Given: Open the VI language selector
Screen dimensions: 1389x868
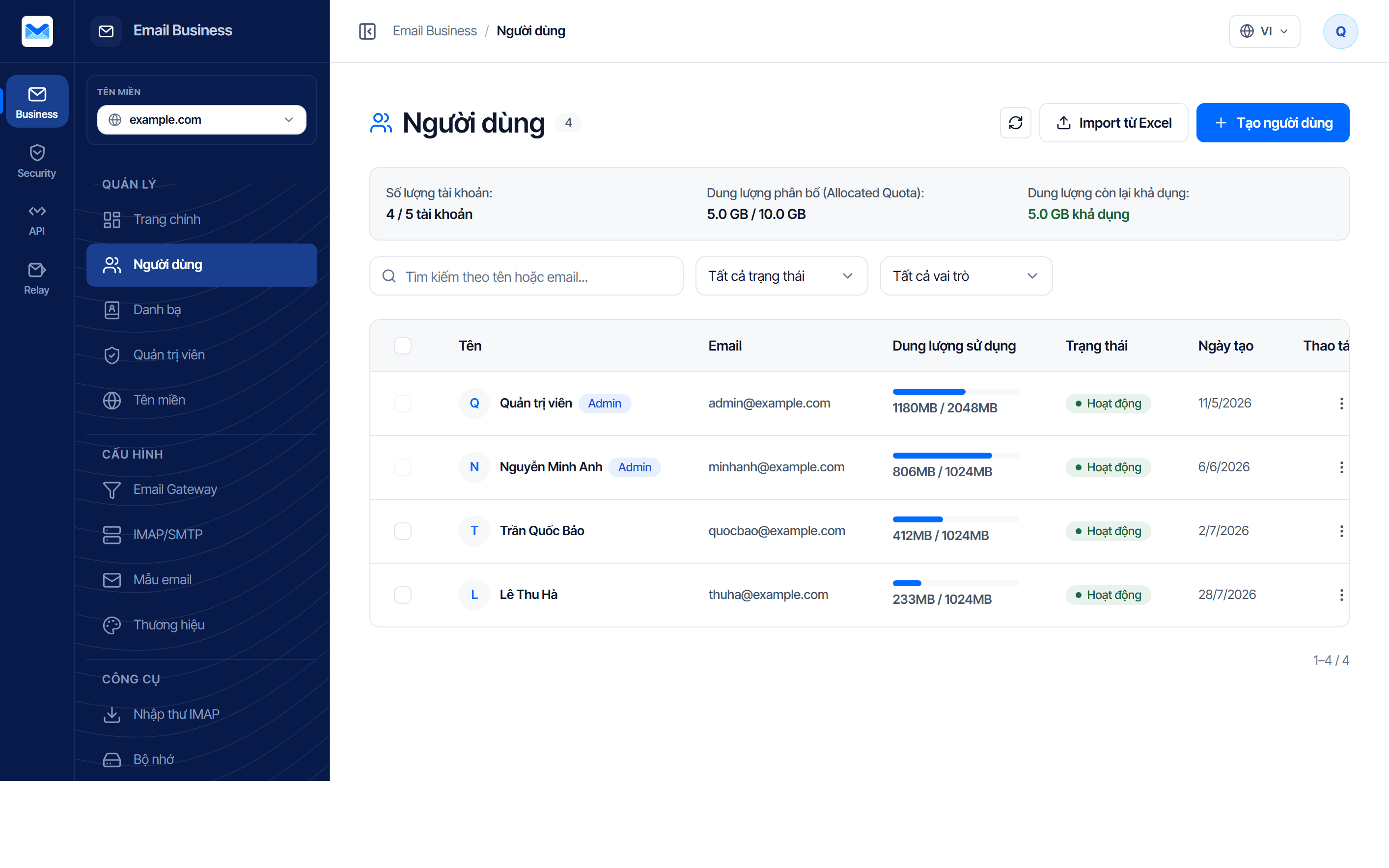Looking at the screenshot, I should tap(1264, 31).
